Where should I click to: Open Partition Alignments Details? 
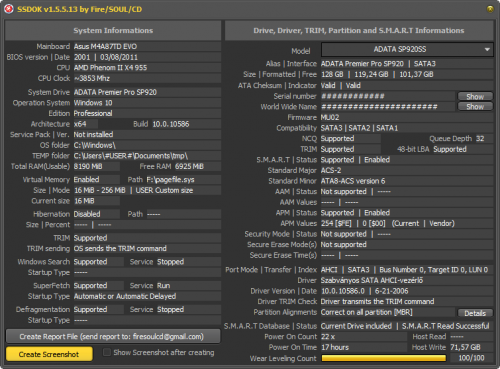coord(475,313)
